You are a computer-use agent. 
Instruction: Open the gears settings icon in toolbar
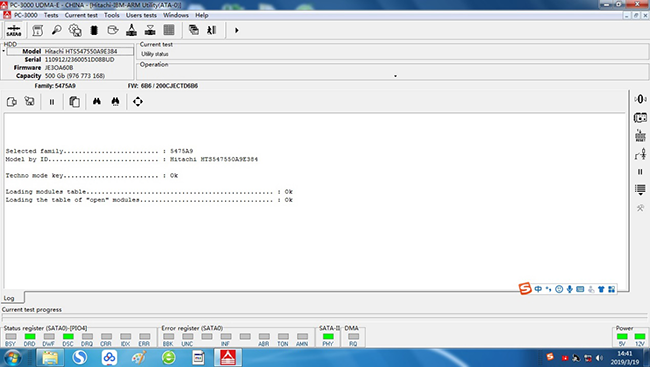(x=75, y=30)
